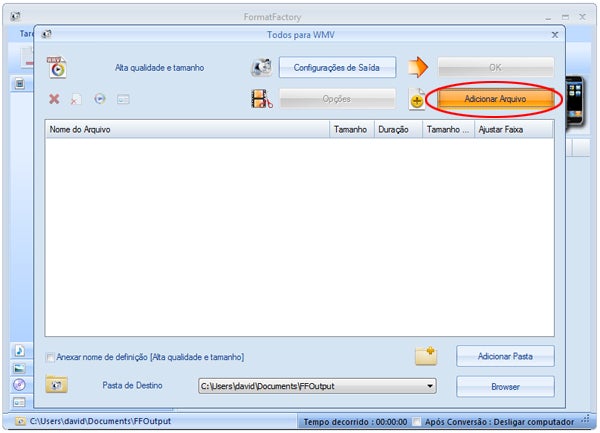
Task: Click the Browser button
Action: (505, 387)
